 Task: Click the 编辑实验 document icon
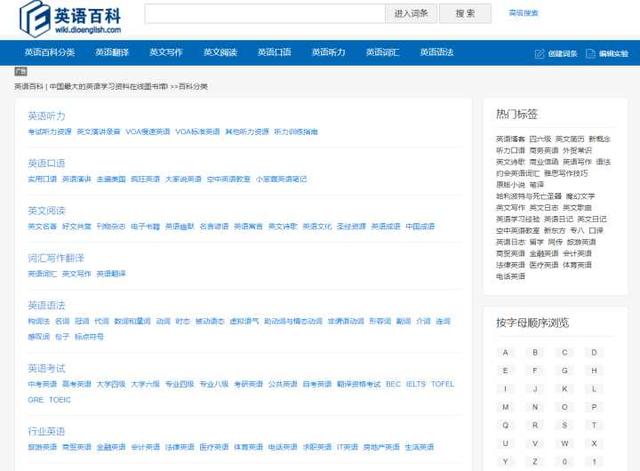point(590,53)
